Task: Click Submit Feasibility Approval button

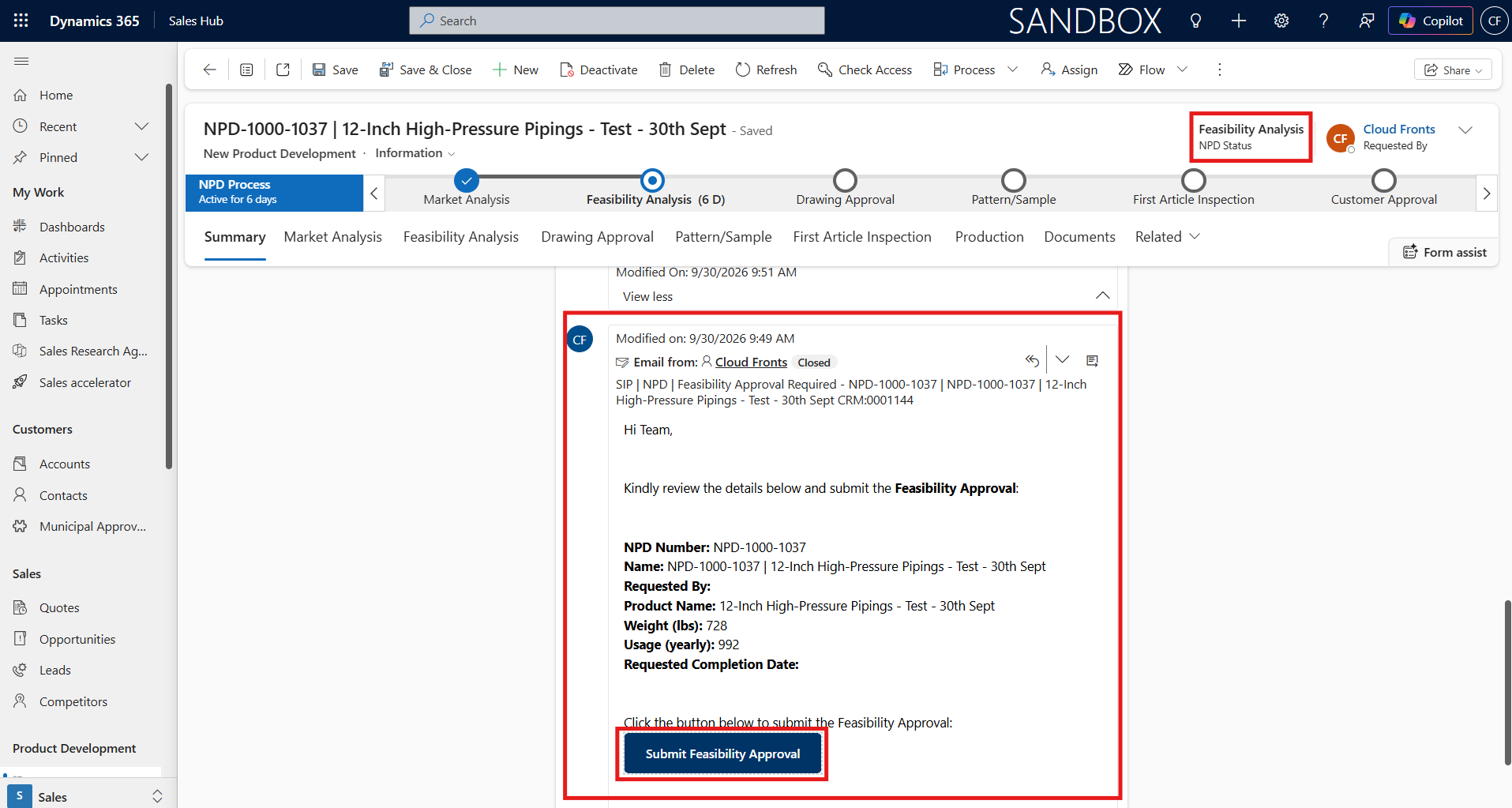Action: (x=722, y=754)
